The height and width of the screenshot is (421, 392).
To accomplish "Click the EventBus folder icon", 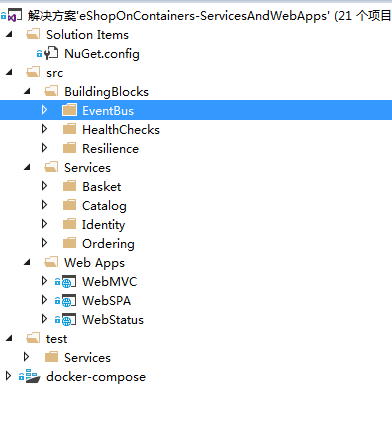I will [69, 110].
